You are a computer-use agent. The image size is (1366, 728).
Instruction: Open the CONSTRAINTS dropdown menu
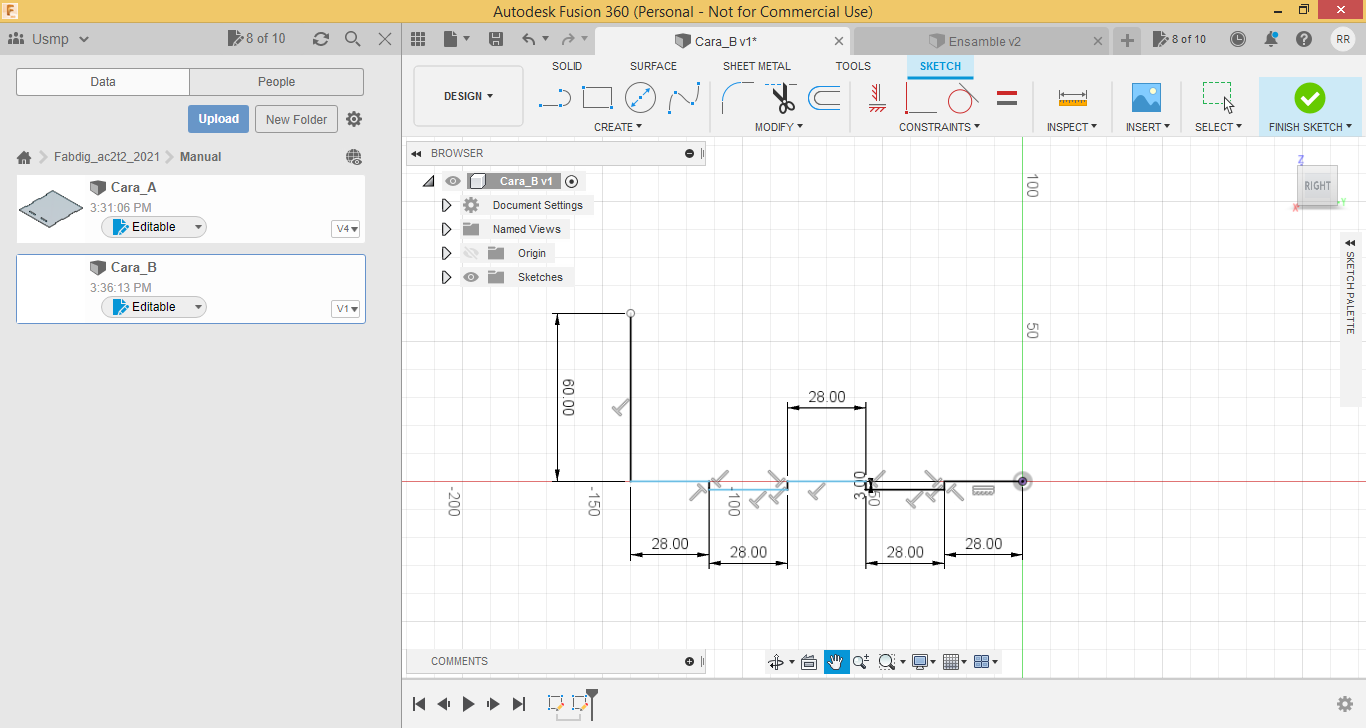939,127
